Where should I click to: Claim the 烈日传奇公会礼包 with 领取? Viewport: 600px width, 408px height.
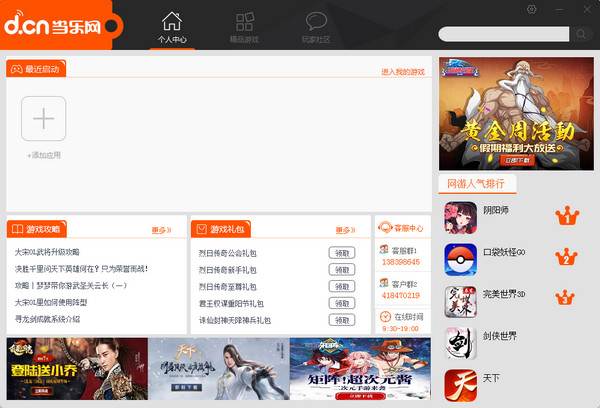coord(341,253)
